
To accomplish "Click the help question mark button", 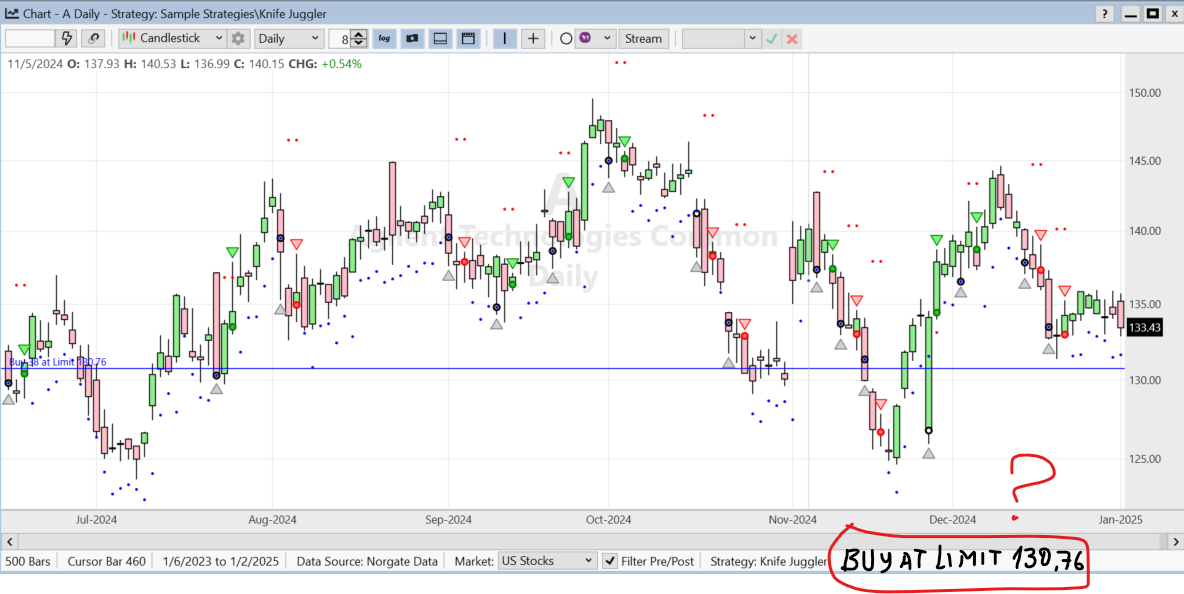I will pos(1105,14).
